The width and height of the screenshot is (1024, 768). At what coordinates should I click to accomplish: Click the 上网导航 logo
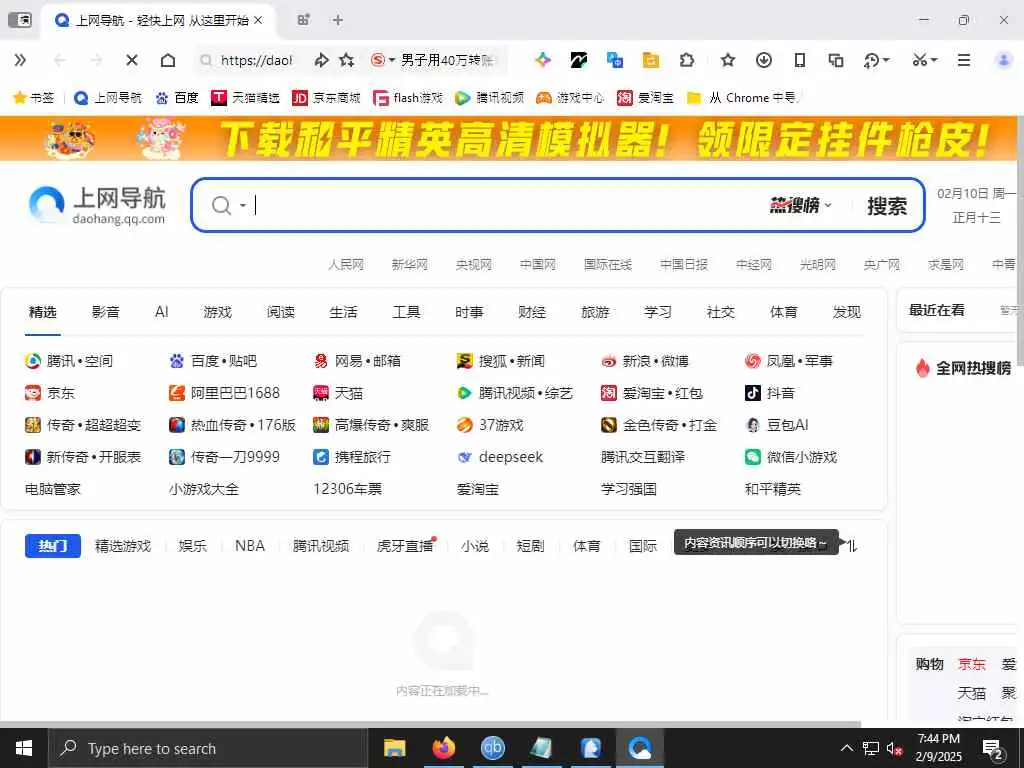point(97,205)
